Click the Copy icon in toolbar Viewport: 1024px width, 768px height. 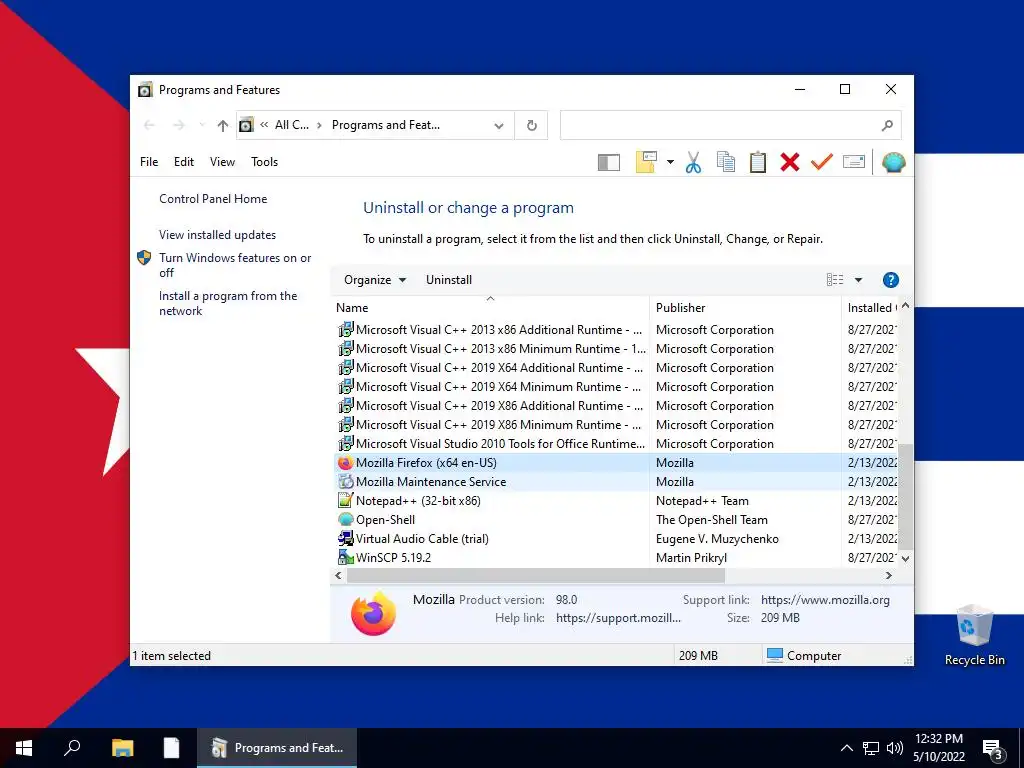[x=726, y=161]
